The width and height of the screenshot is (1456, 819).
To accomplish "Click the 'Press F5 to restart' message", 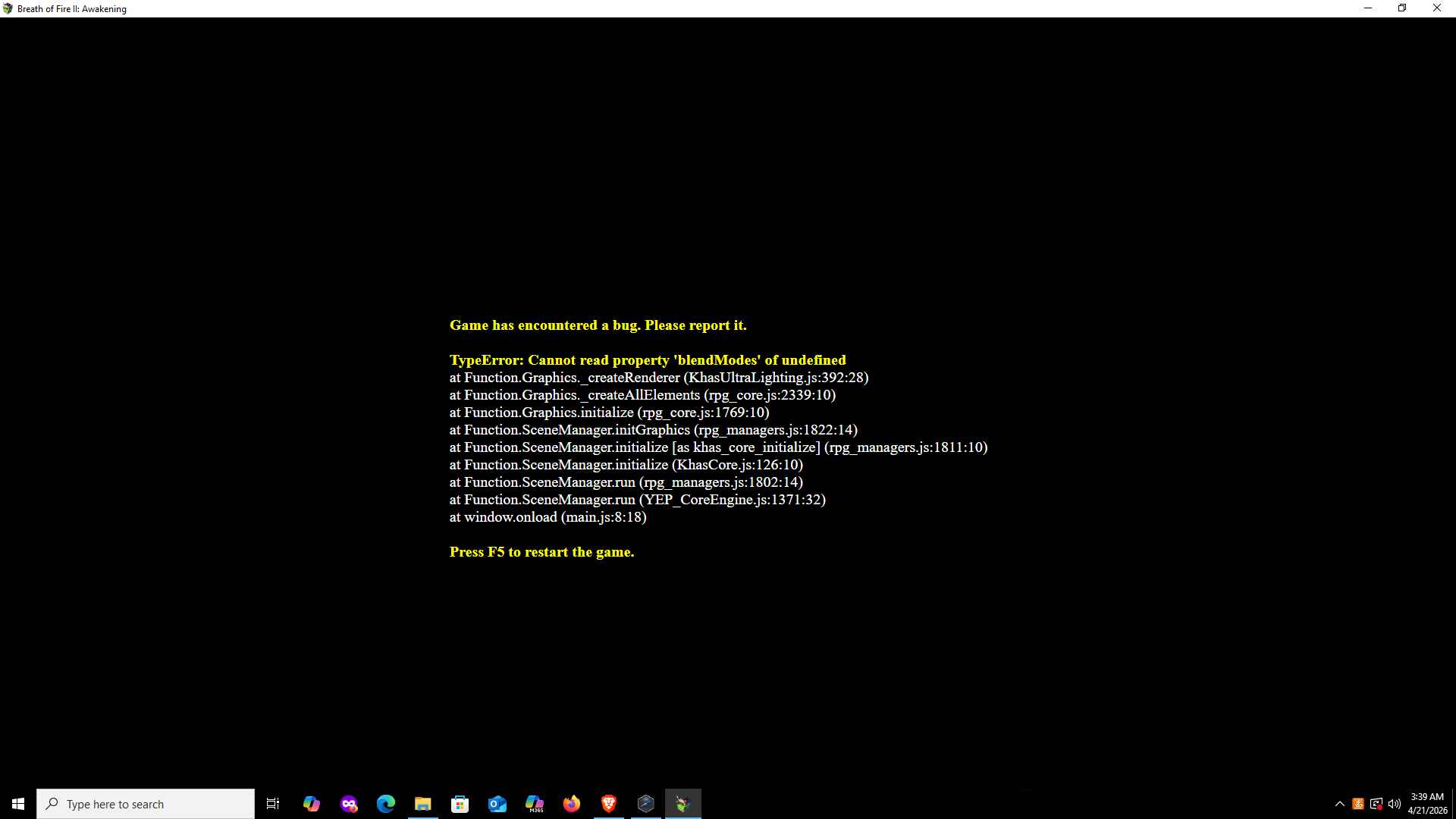I will [542, 552].
